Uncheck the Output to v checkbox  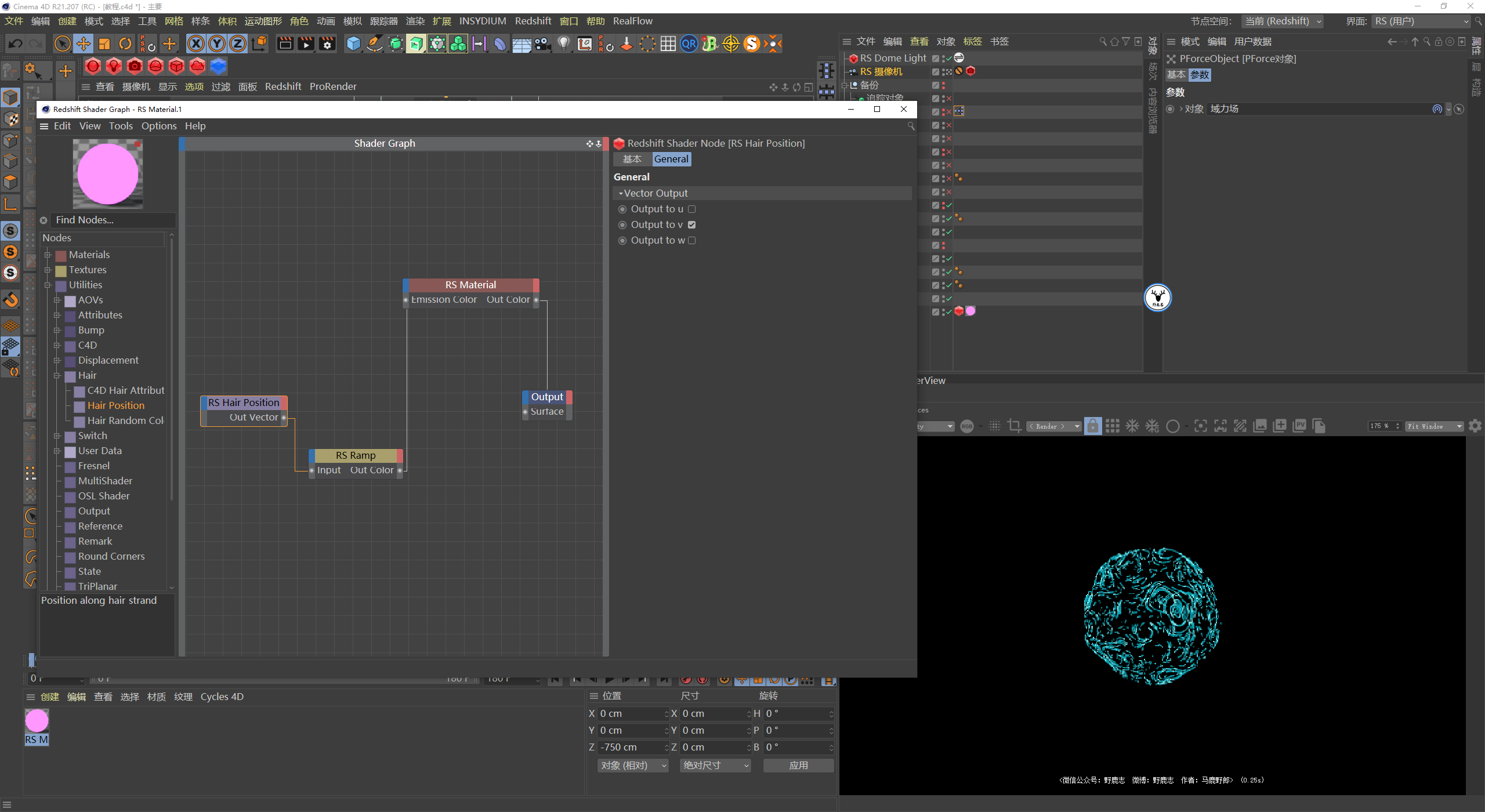(691, 225)
